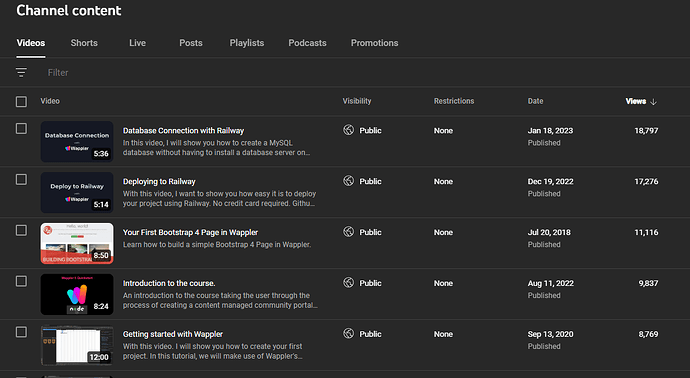Screen dimensions: 690x378
Task: Click the globe icon for Getting started with Wappler
Action: click(349, 334)
